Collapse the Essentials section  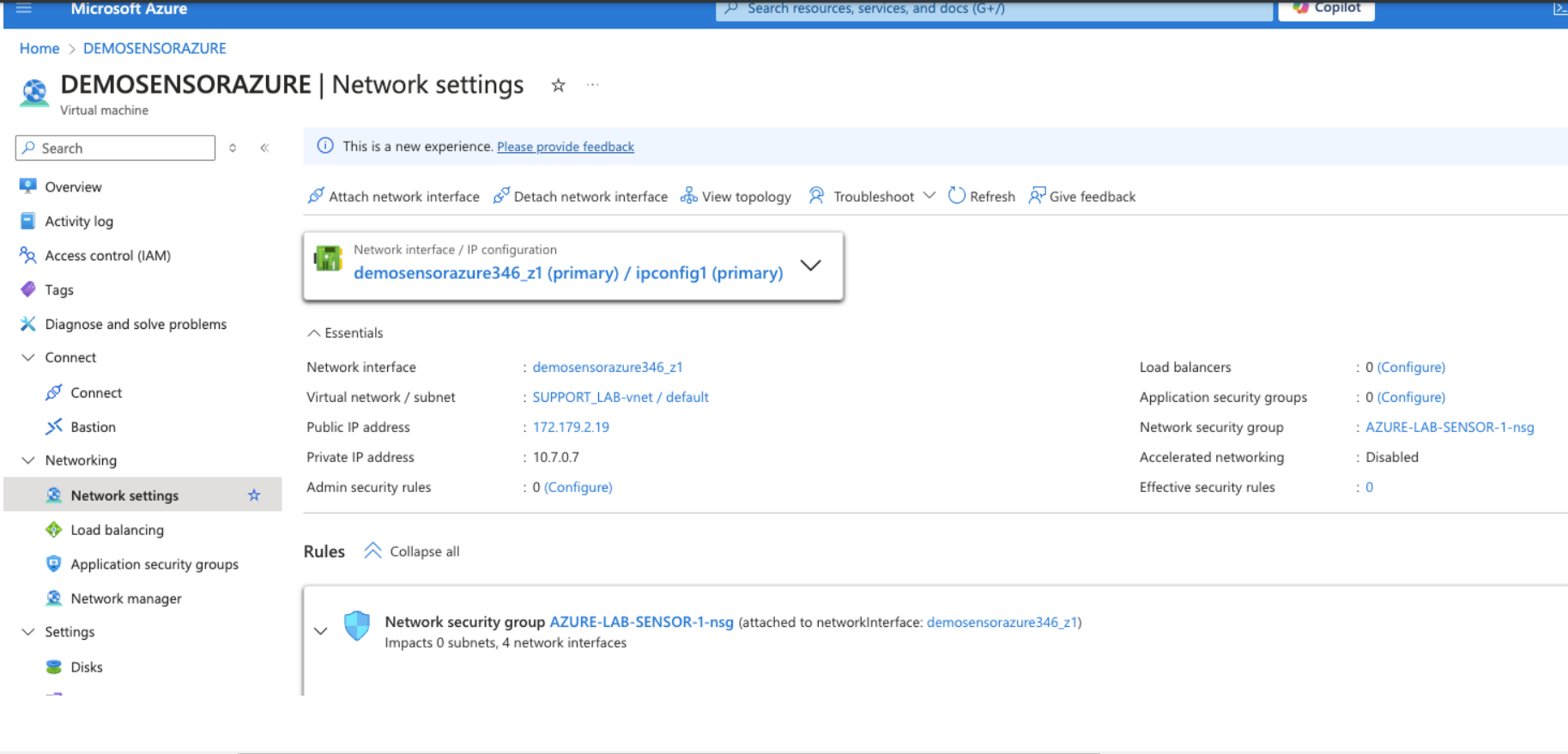[x=345, y=333]
